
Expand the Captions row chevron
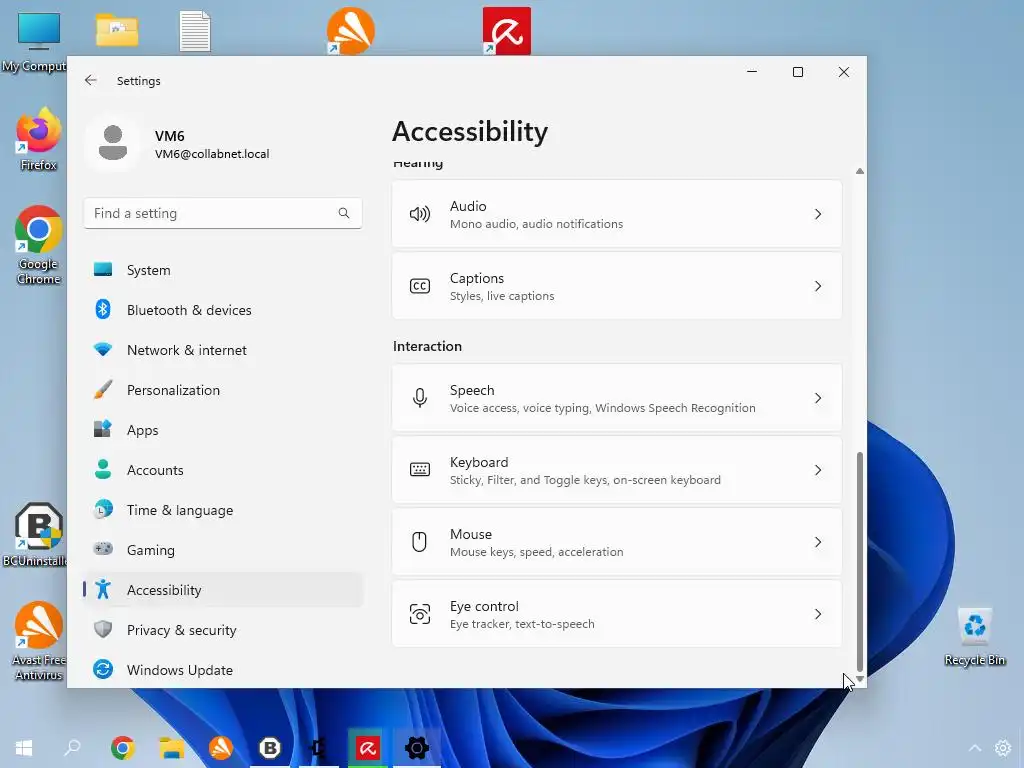[x=818, y=286]
